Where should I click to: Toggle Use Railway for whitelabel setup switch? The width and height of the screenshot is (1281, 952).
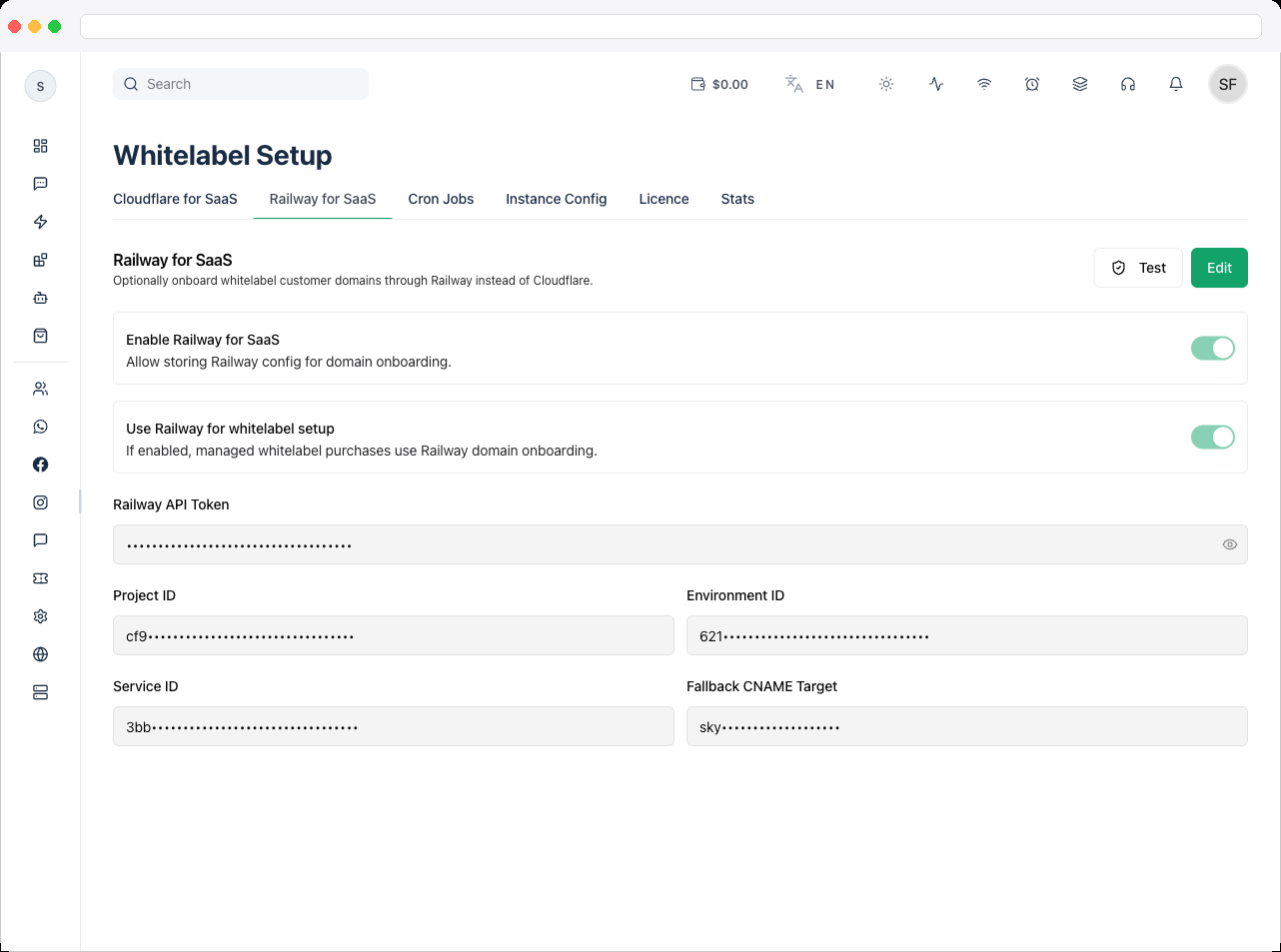coord(1213,437)
